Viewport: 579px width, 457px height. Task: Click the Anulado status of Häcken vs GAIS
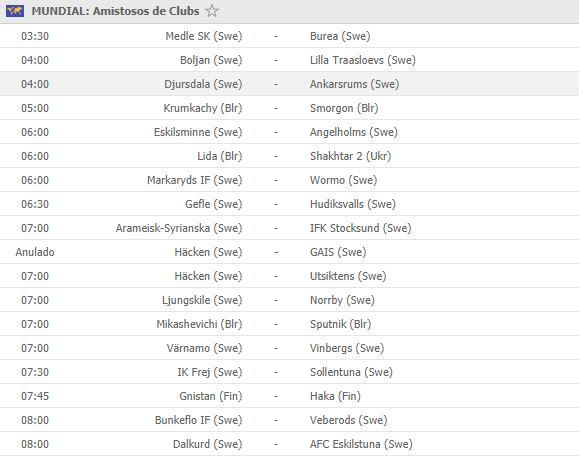(x=35, y=252)
